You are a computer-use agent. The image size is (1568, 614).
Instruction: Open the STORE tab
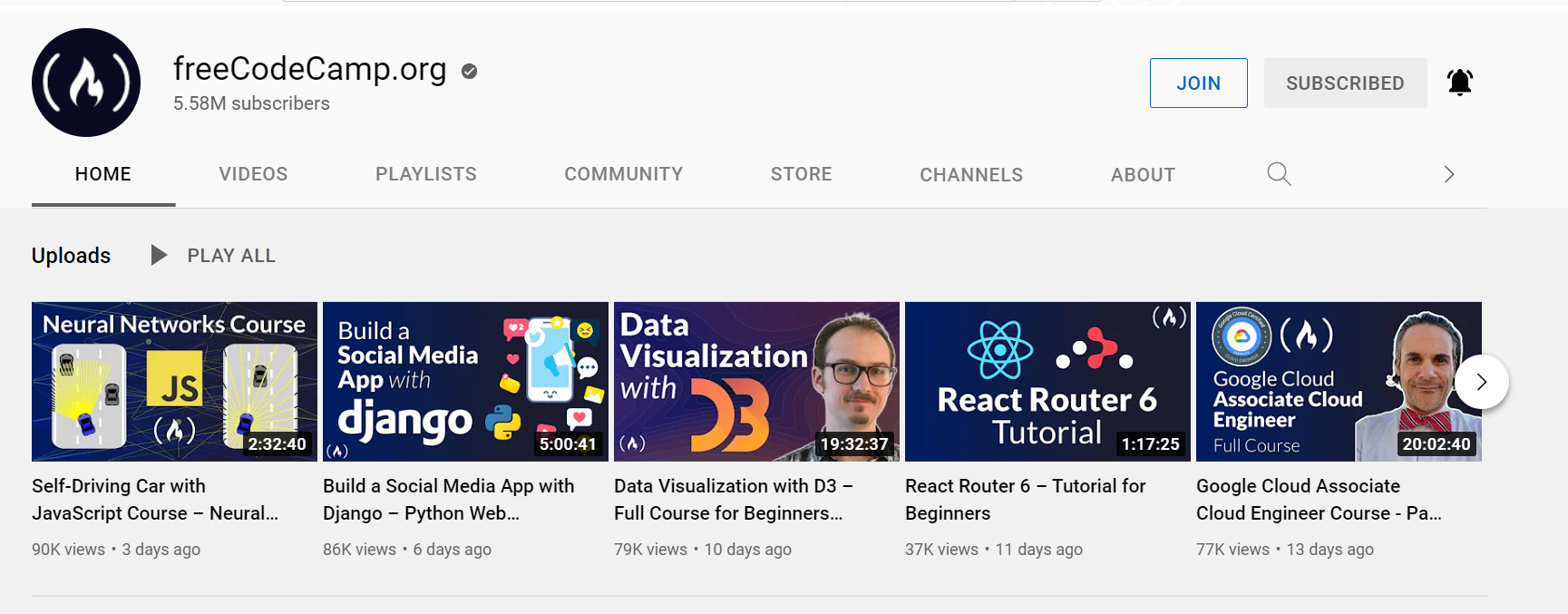[802, 174]
